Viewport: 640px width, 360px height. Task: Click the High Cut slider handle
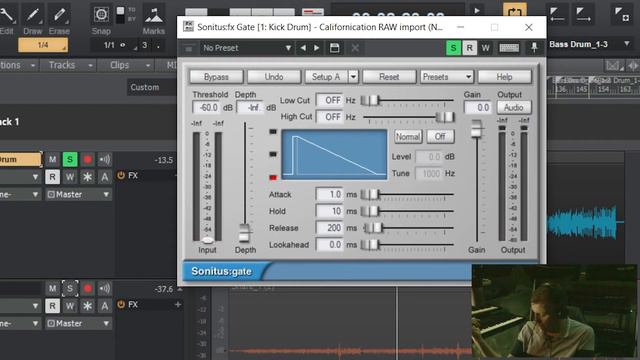[445, 117]
